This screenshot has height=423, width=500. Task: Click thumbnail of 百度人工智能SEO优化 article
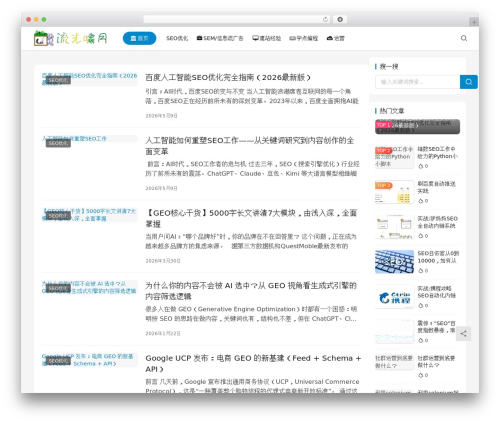tap(90, 79)
